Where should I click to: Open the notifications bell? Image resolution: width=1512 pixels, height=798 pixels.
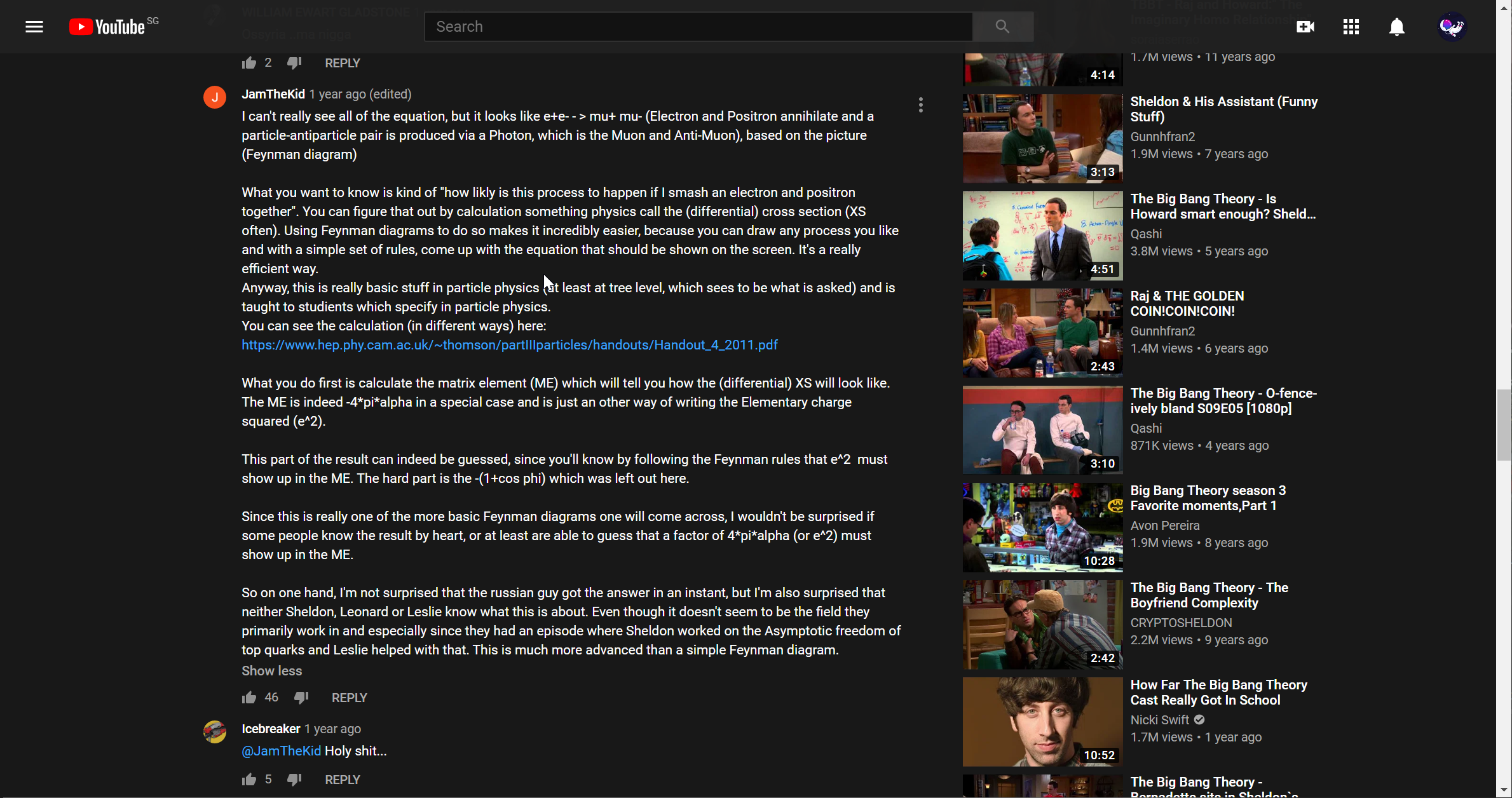click(1396, 27)
